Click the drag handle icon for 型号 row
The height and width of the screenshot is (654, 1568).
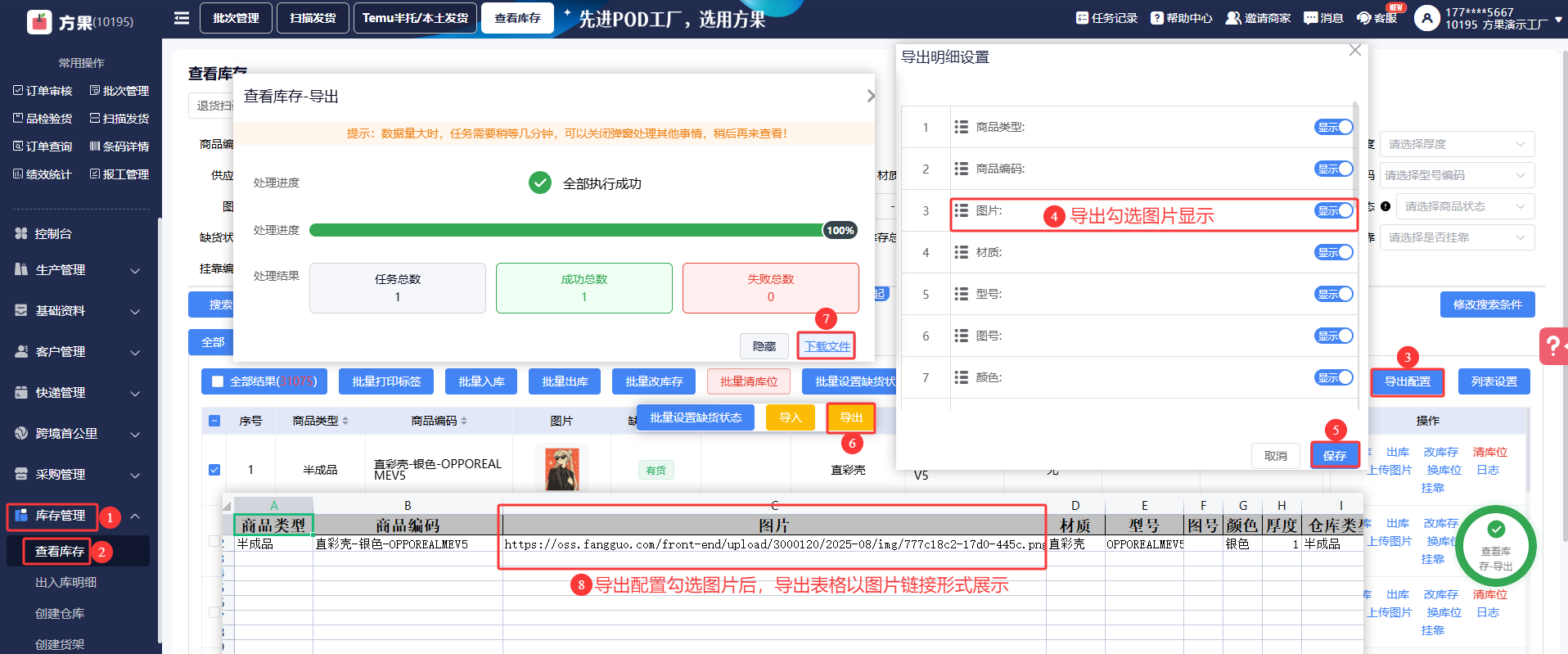tap(962, 294)
